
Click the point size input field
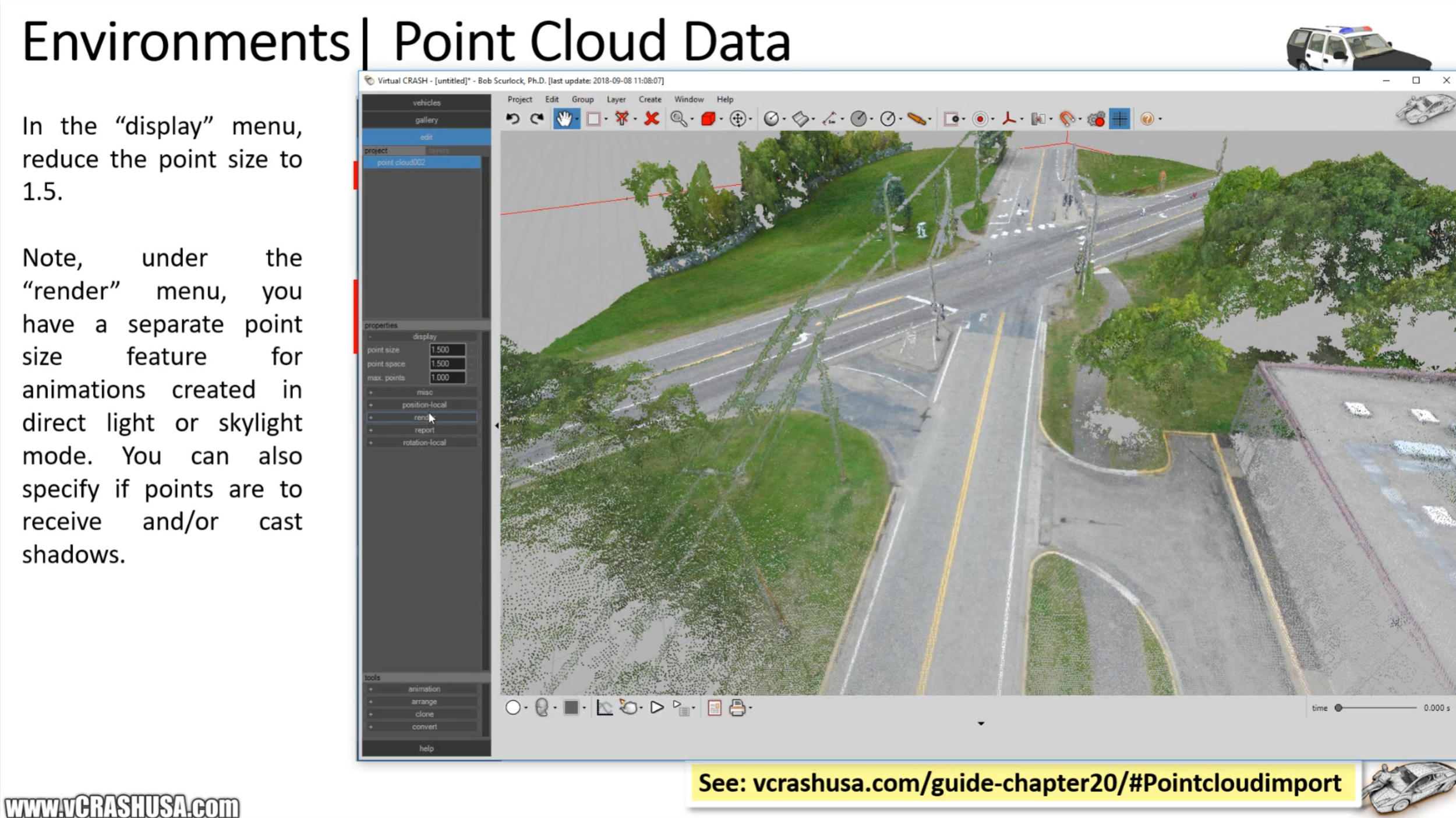[447, 350]
